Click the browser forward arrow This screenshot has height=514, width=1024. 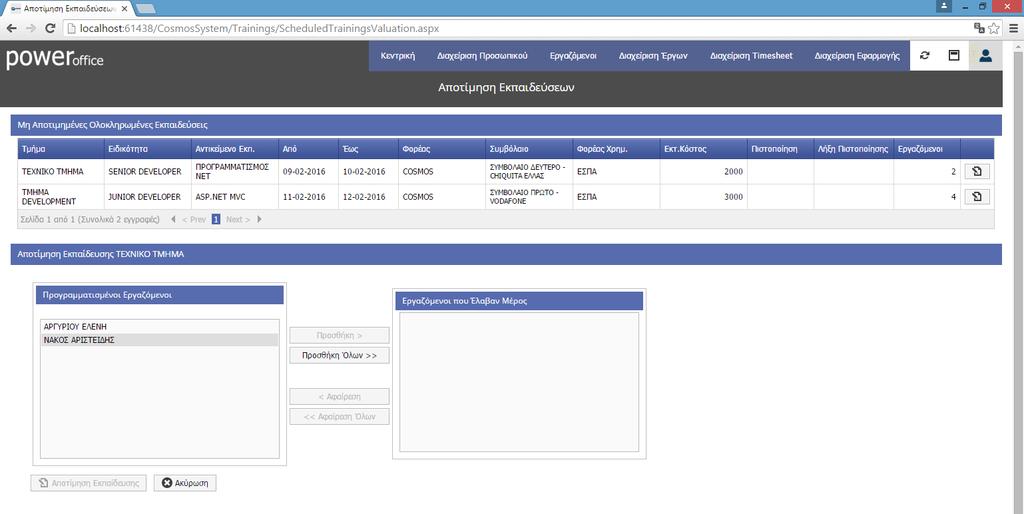31,29
